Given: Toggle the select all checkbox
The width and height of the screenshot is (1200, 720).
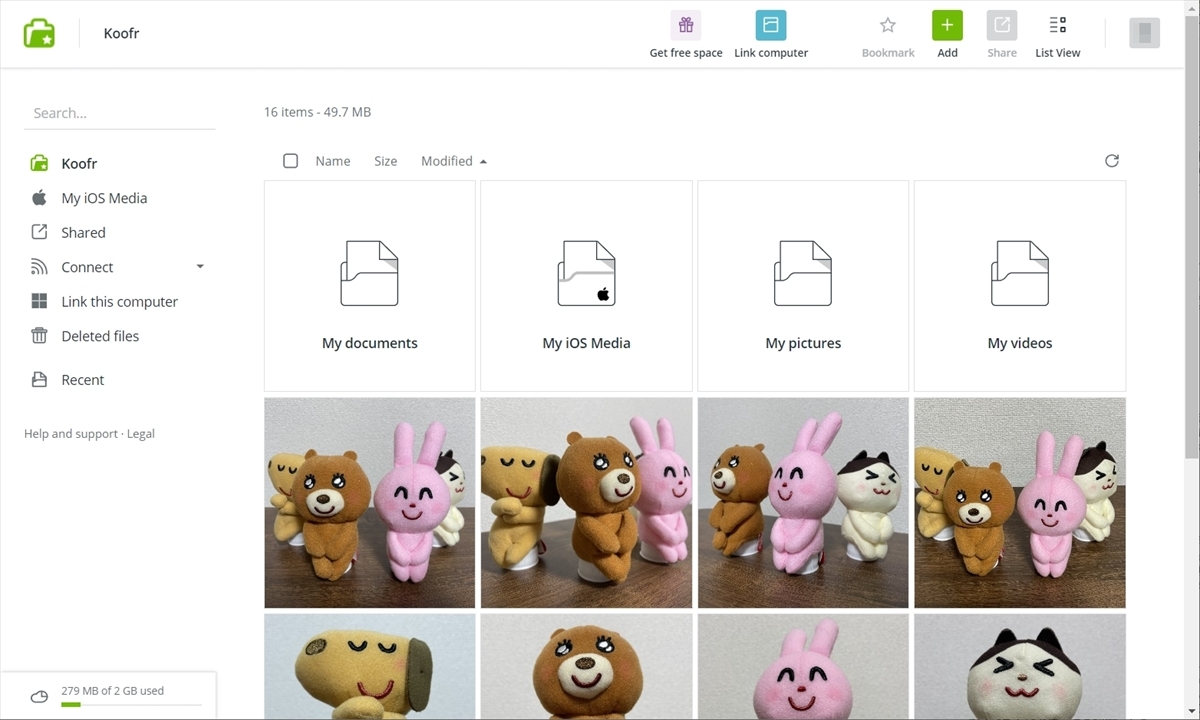Looking at the screenshot, I should 290,161.
